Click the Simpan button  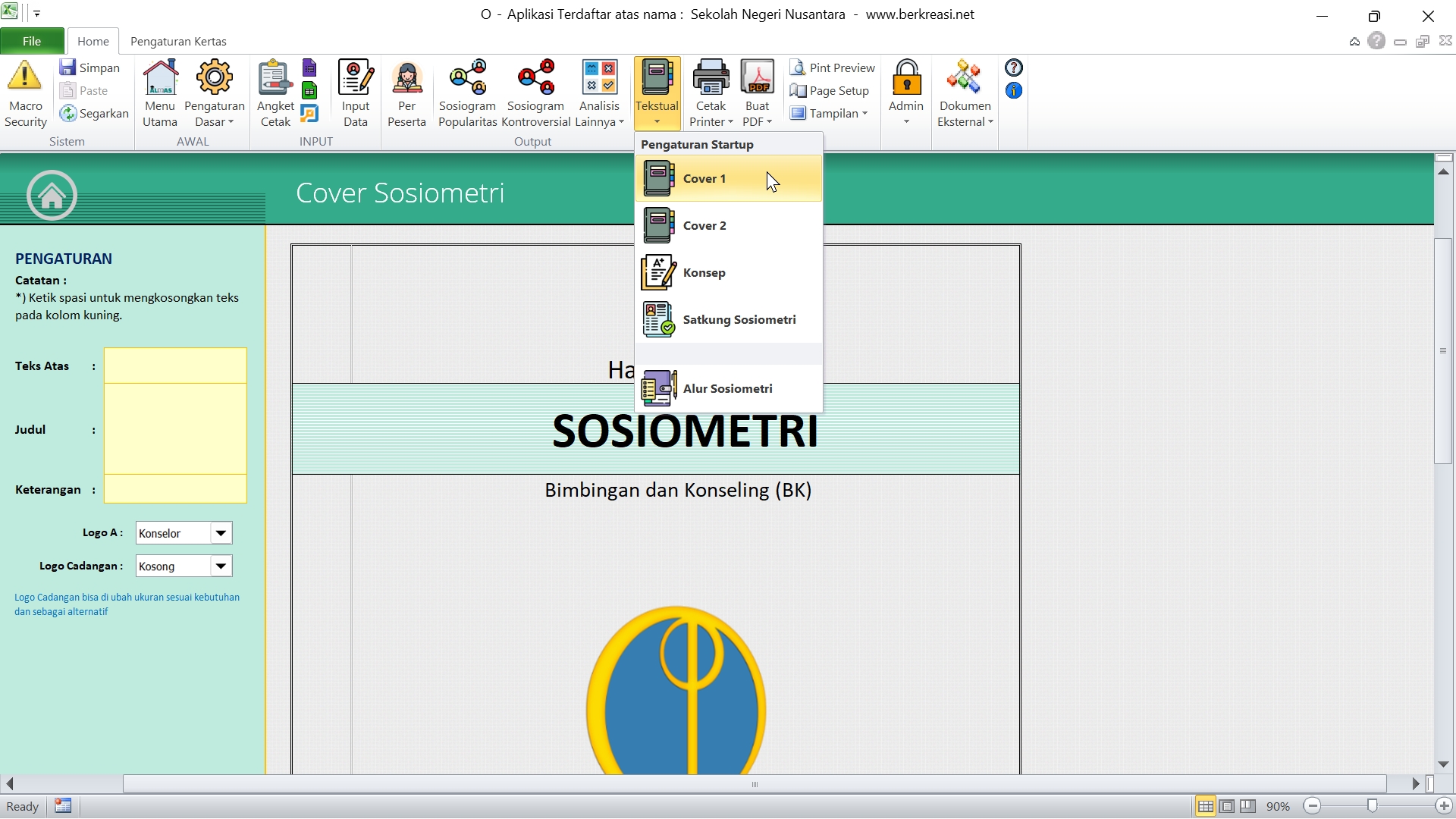coord(90,68)
